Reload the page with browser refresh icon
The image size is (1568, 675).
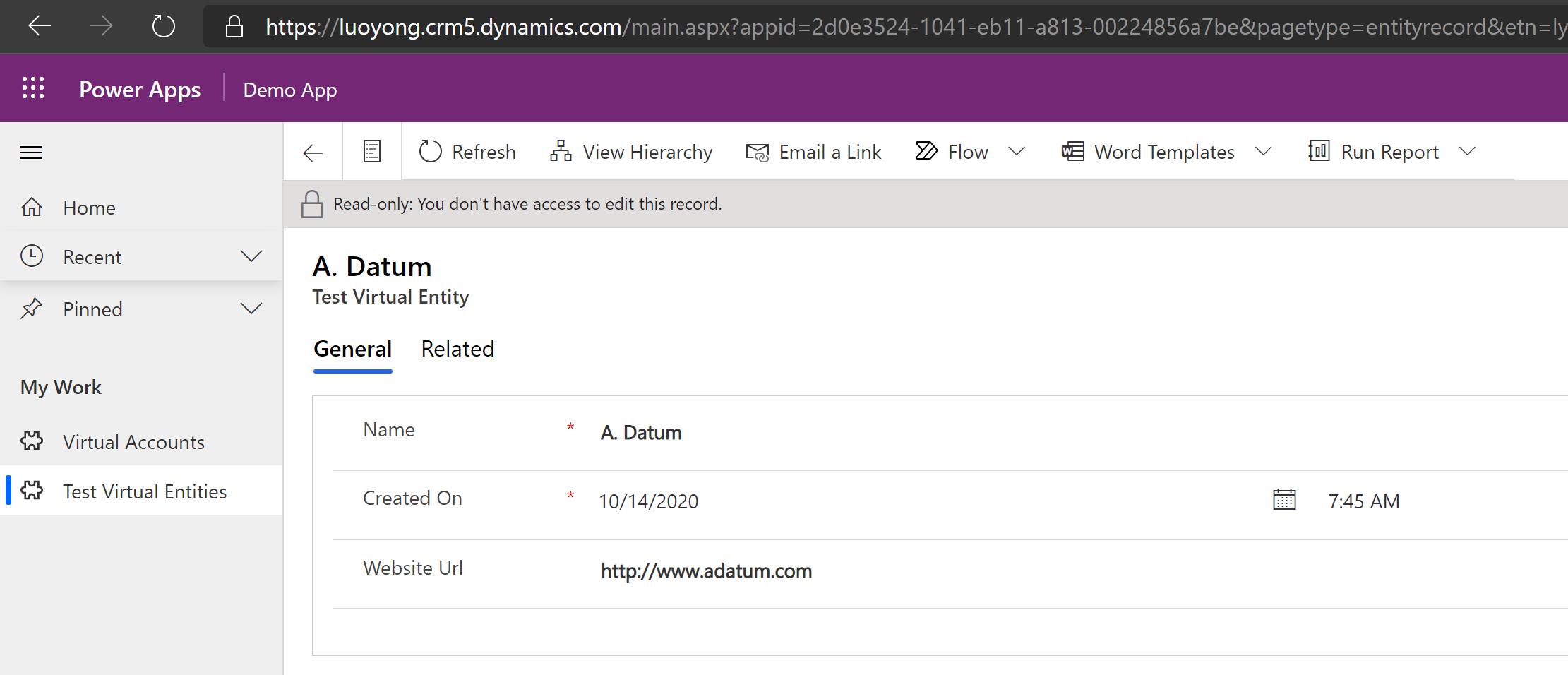(164, 27)
